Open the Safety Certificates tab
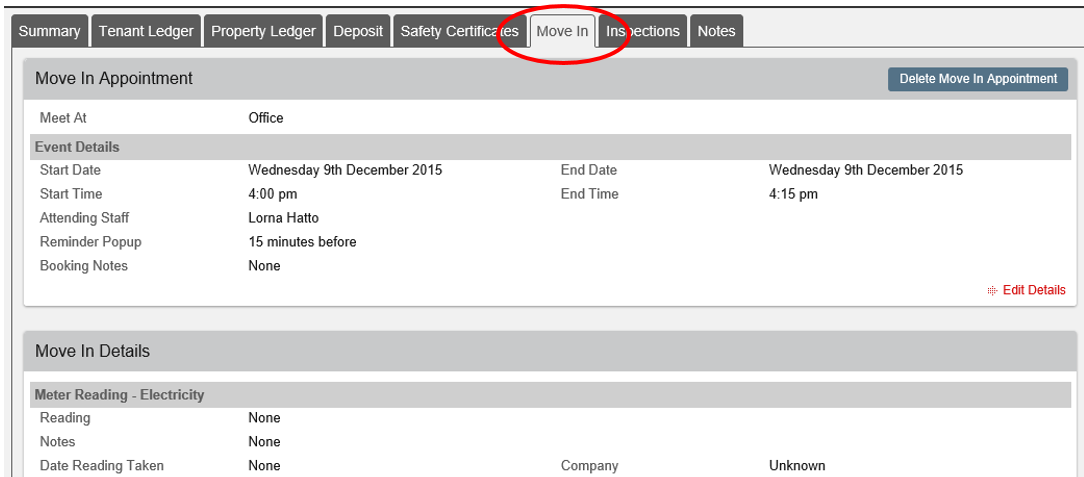The image size is (1084, 477). (460, 31)
